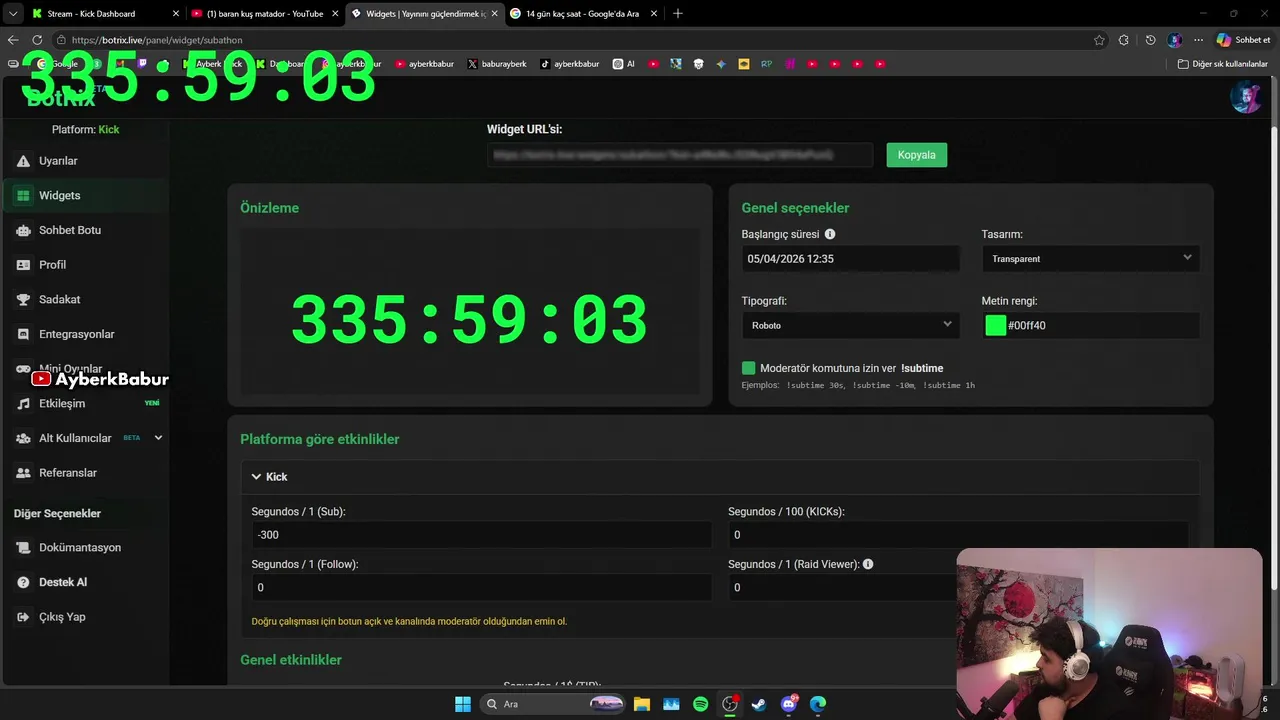
Task: Click the green Metin rengi color swatch
Action: [995, 325]
